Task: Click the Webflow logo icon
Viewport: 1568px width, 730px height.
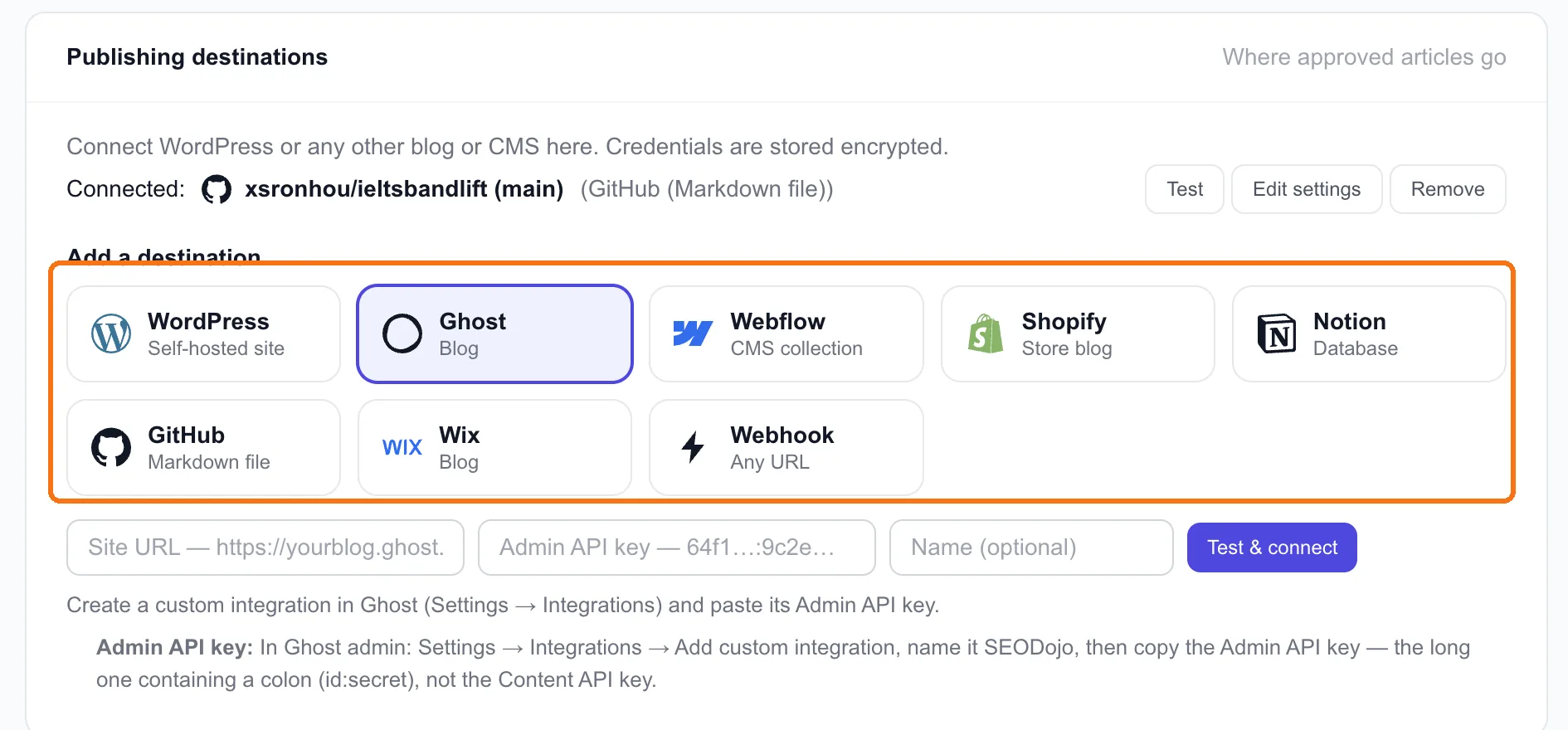Action: (694, 334)
